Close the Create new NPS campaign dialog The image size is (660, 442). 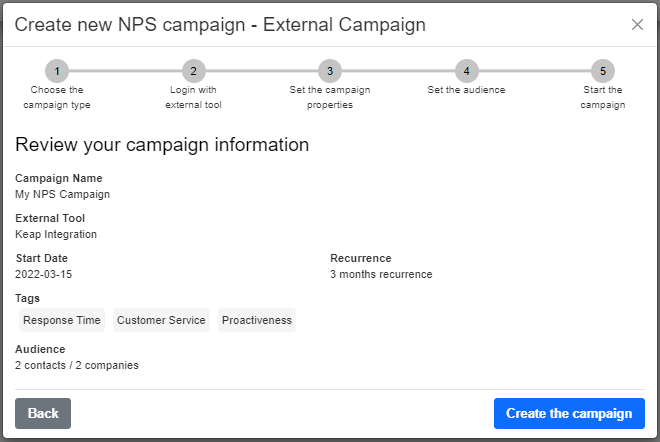637,24
